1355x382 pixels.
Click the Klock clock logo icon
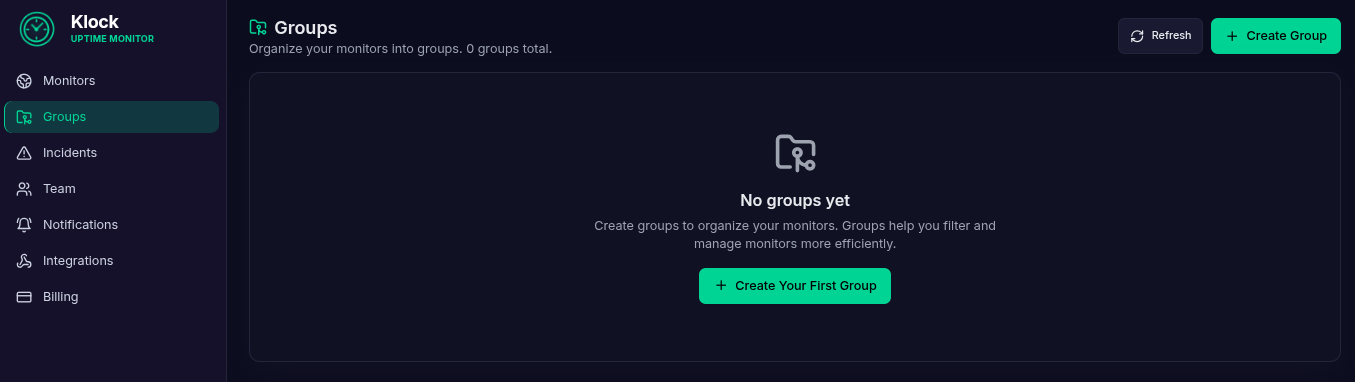pyautogui.click(x=37, y=29)
